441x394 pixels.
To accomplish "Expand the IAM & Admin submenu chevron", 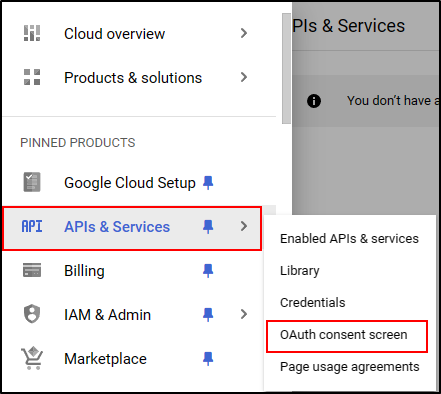I will [244, 314].
